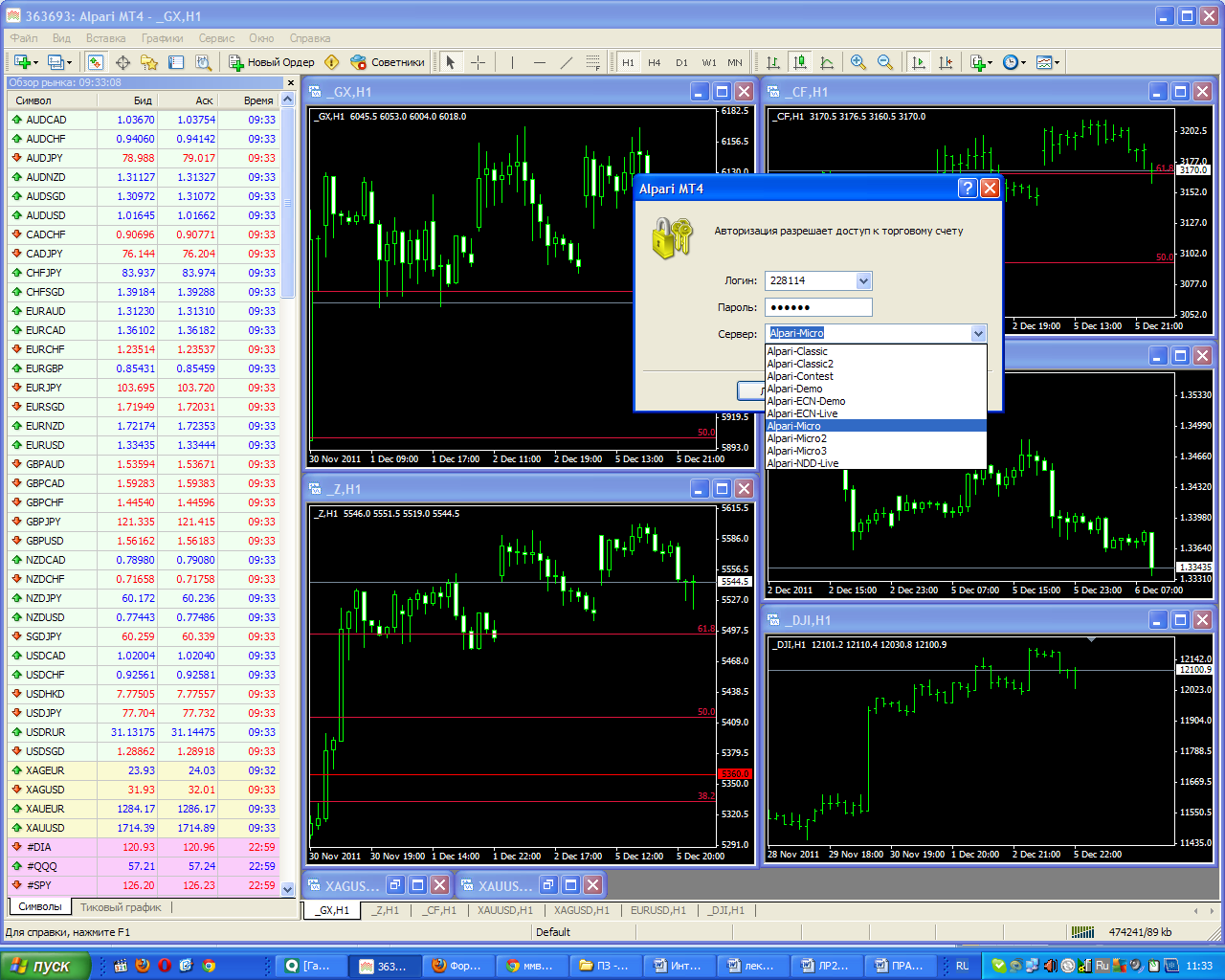1225x980 pixels.
Task: Select the arrow Cursor tool
Action: tap(451, 62)
